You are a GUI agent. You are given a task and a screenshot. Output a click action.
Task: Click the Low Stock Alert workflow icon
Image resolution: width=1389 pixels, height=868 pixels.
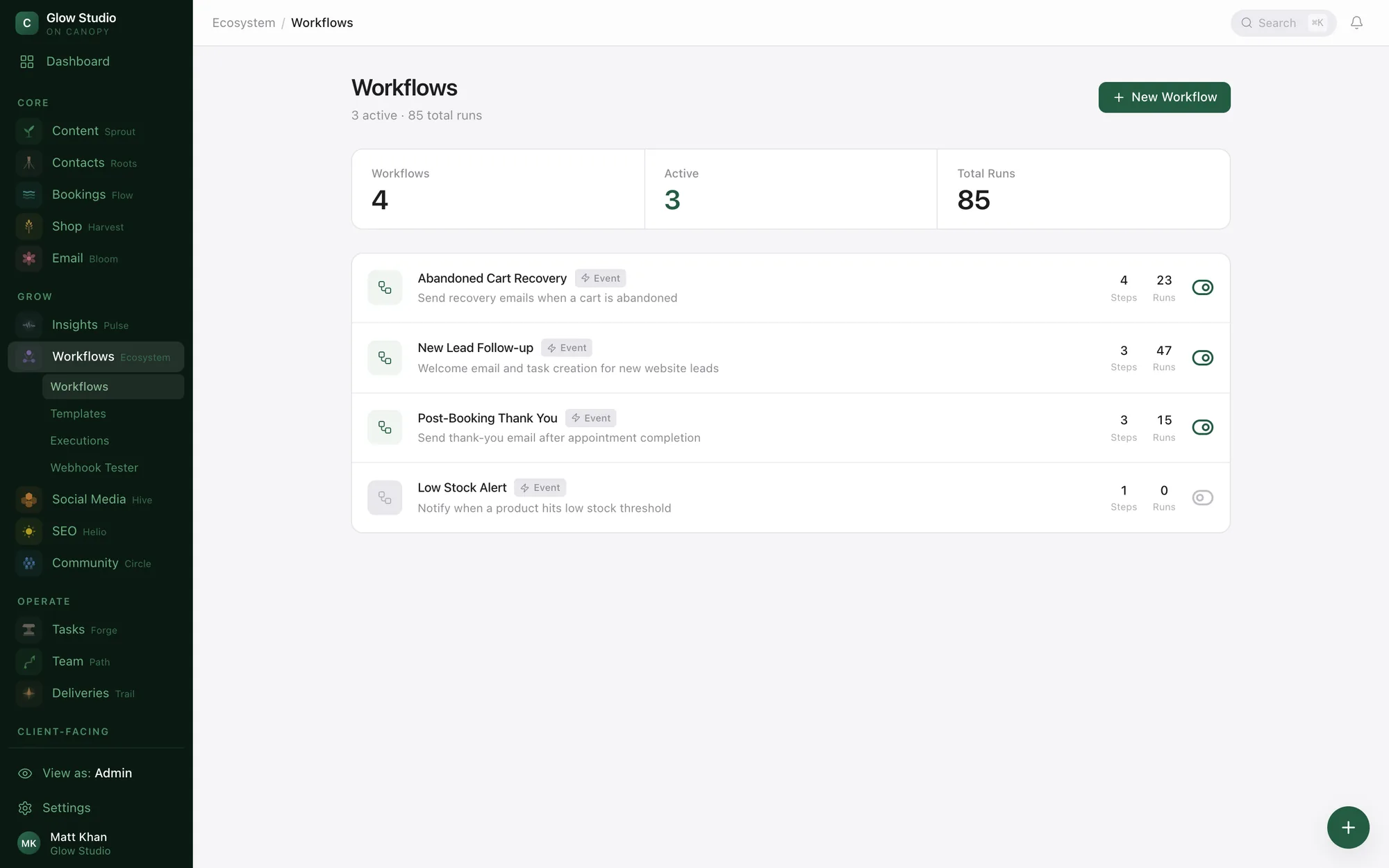click(x=385, y=498)
